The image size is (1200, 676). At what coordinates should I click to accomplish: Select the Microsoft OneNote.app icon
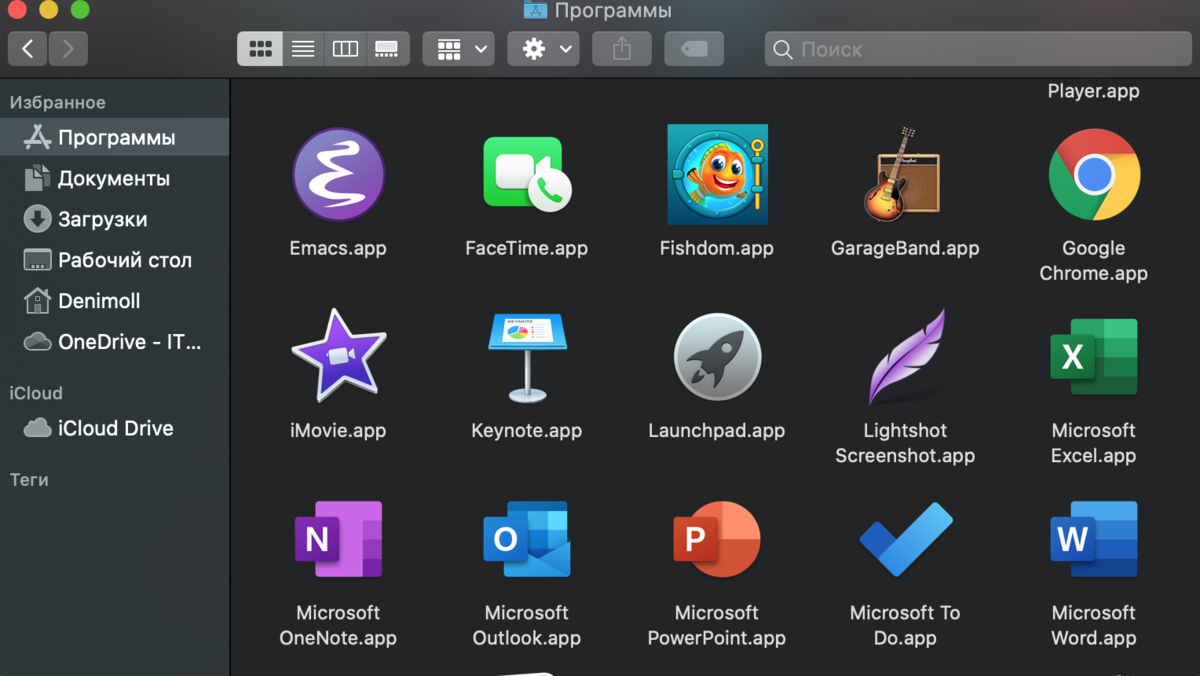click(338, 540)
